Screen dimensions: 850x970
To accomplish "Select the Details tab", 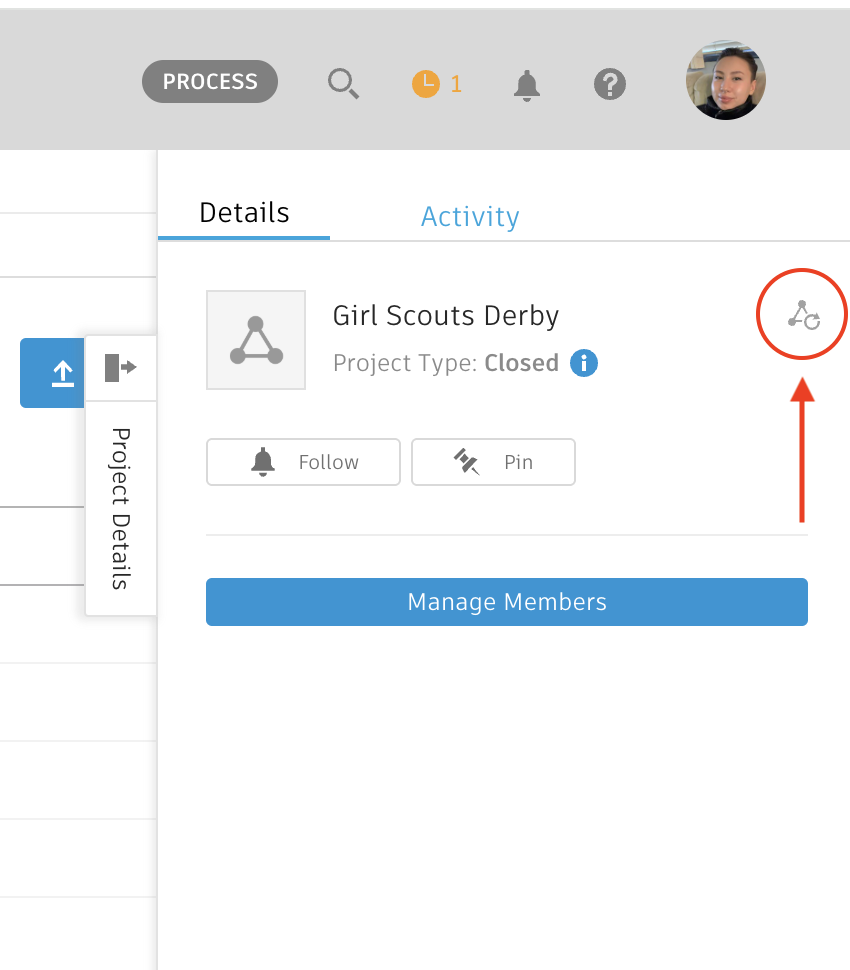I will (x=243, y=212).
